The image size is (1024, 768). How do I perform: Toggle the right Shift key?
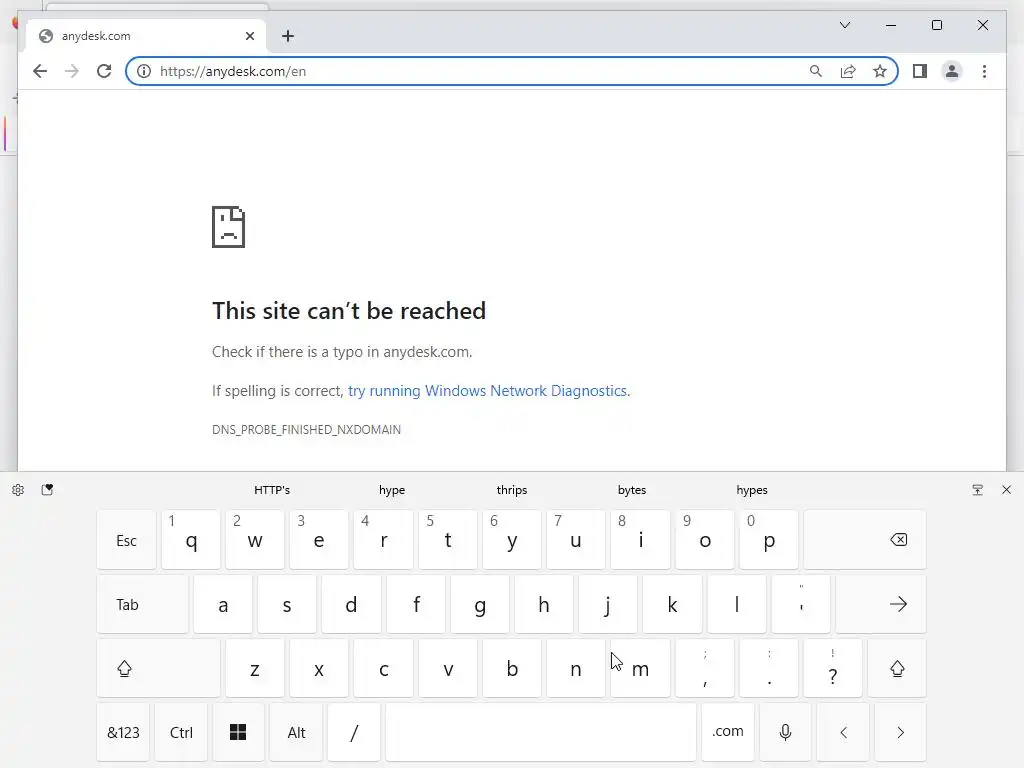coord(897,668)
